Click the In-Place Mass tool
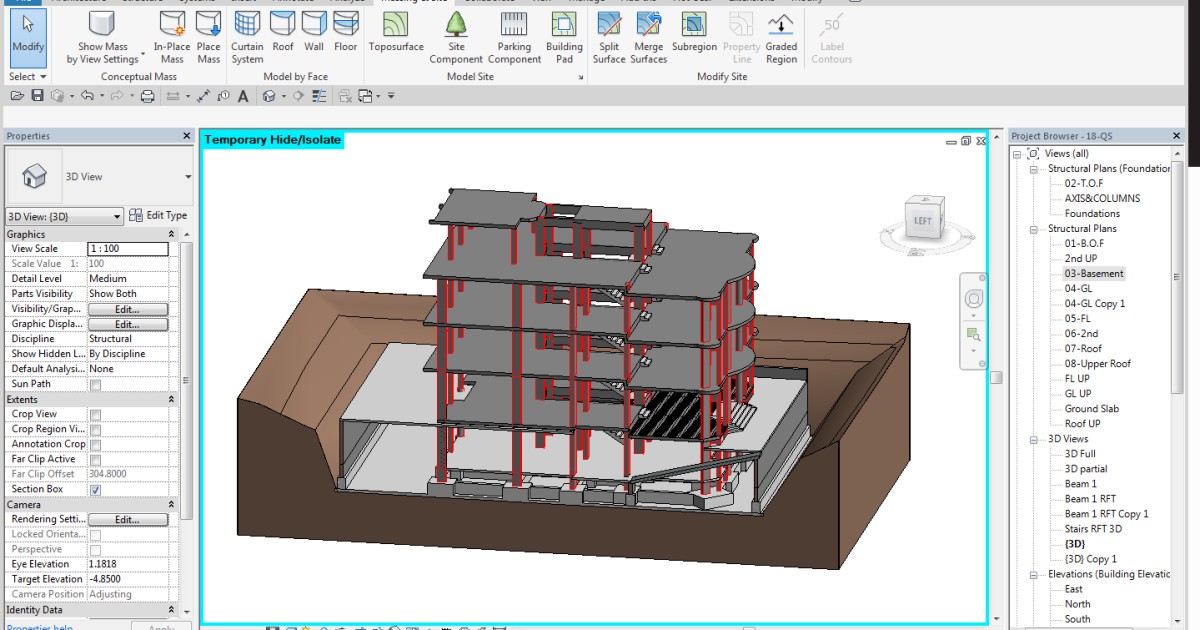 171,37
